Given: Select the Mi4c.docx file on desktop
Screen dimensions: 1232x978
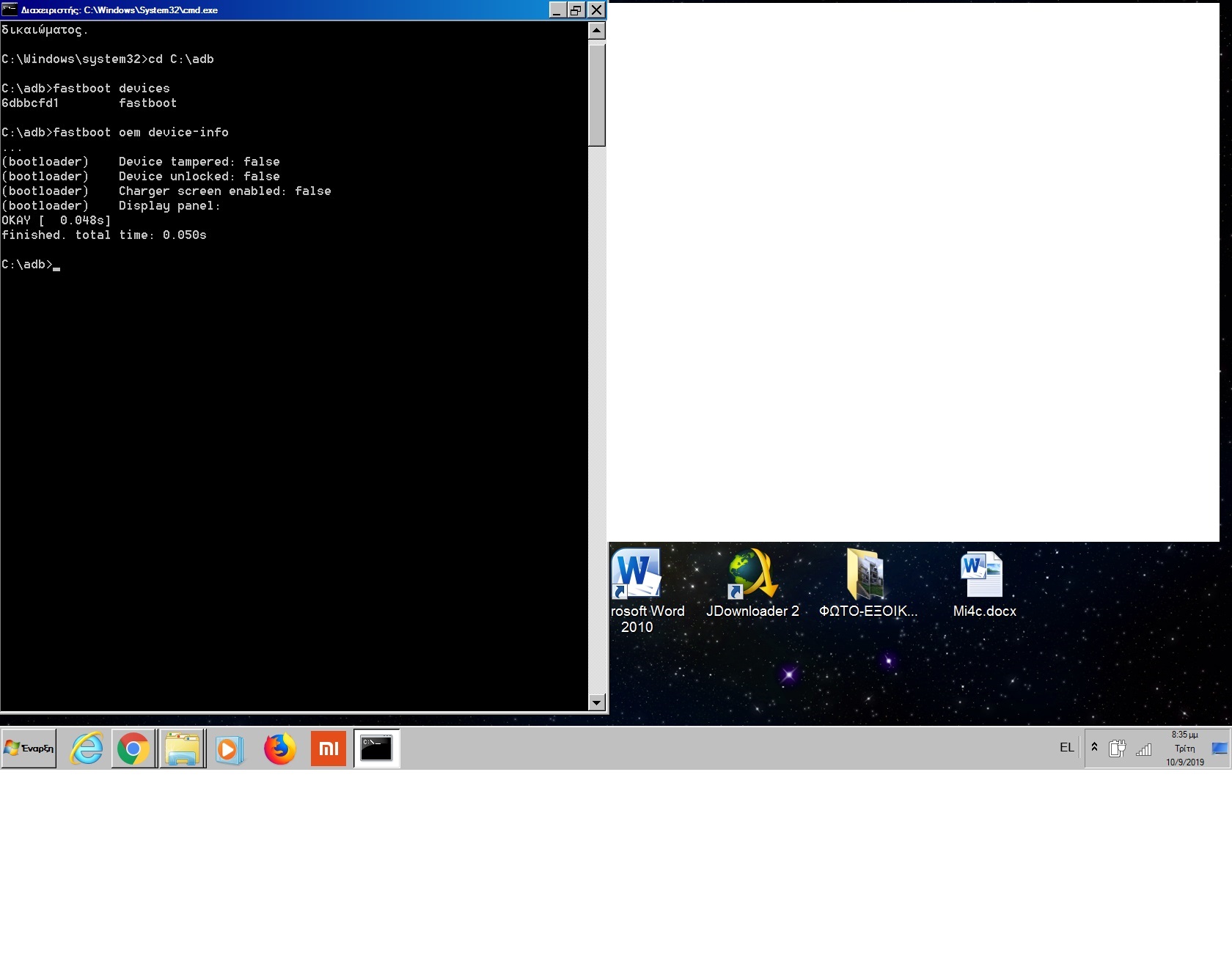Looking at the screenshot, I should 983,574.
